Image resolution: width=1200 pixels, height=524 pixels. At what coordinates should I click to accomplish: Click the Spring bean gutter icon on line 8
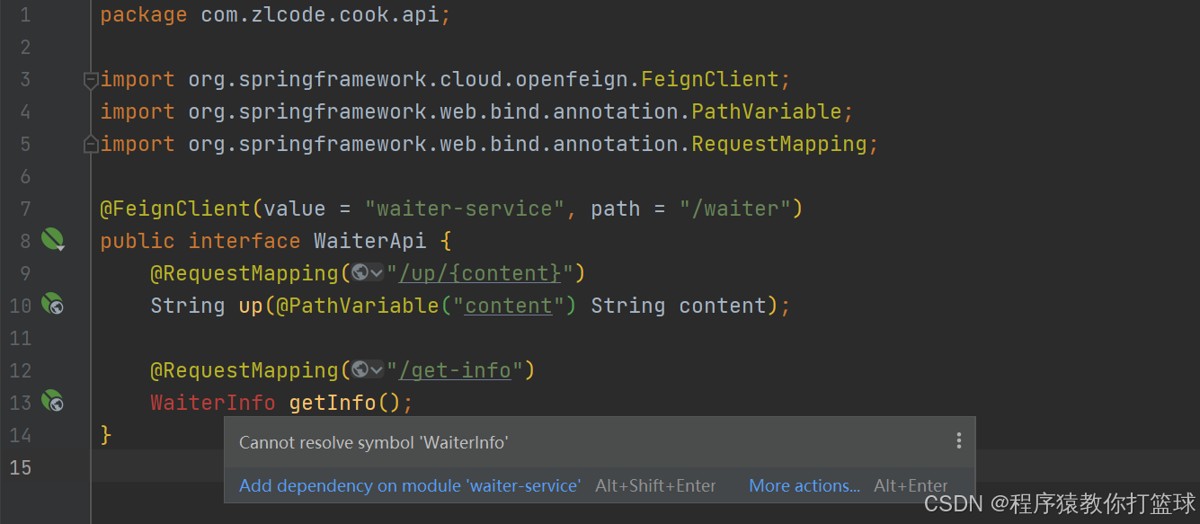(53, 240)
